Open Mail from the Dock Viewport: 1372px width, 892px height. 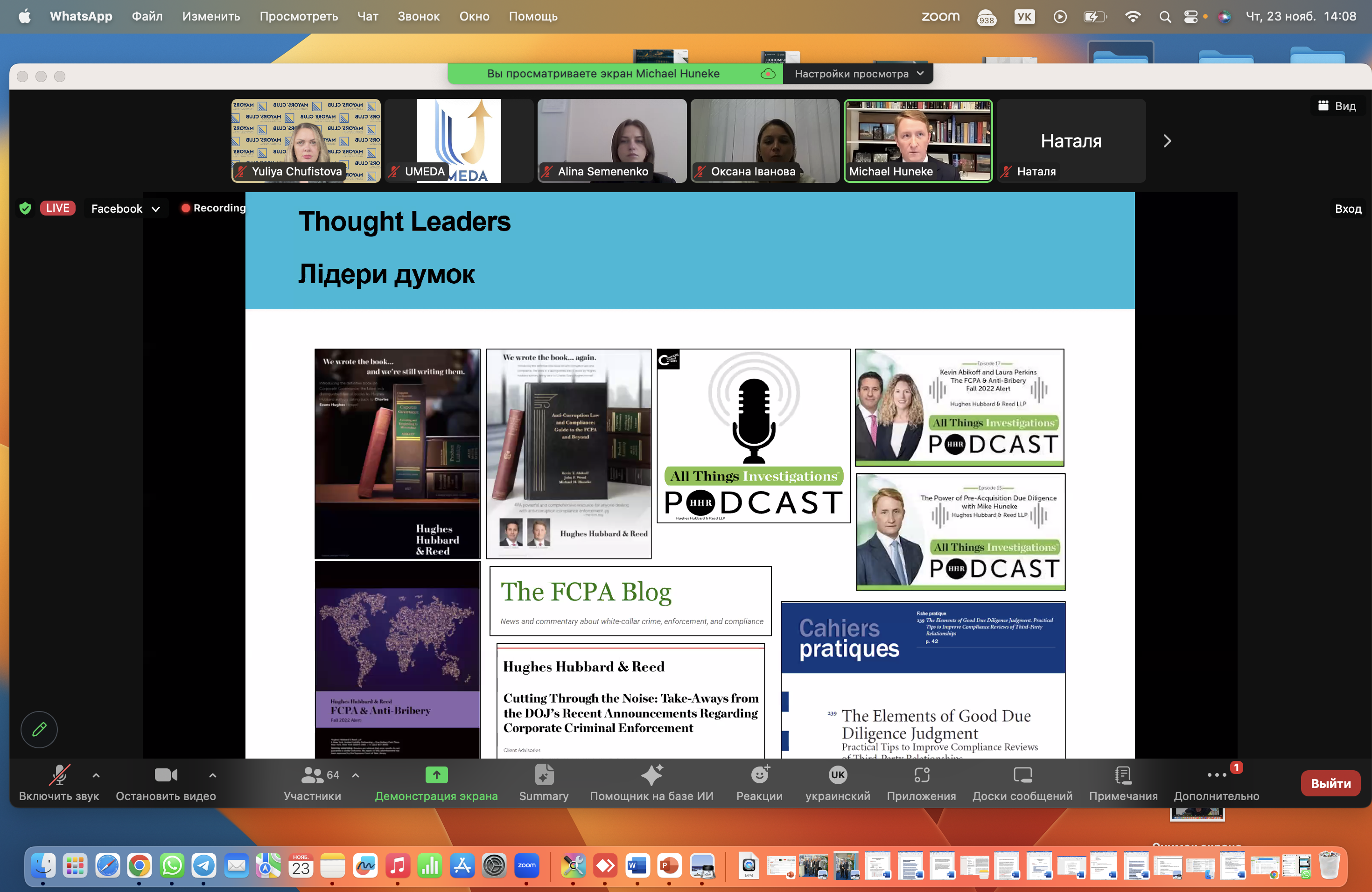tap(236, 865)
